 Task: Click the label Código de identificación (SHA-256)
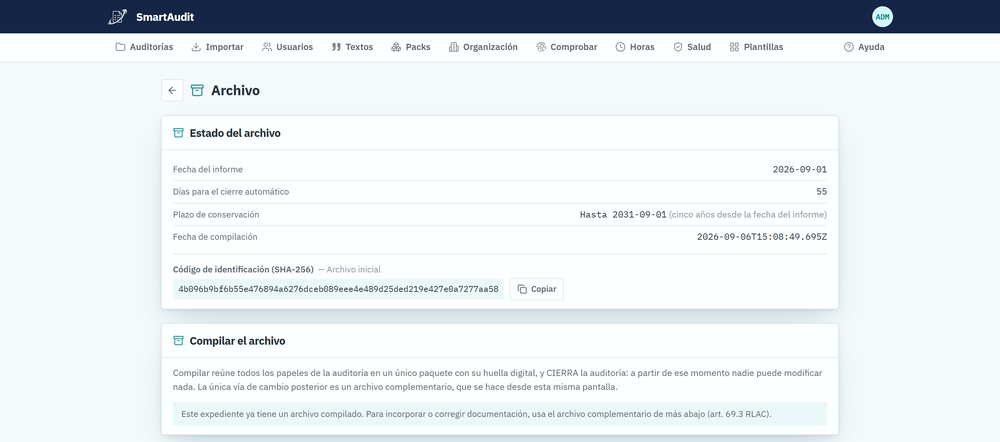243,270
